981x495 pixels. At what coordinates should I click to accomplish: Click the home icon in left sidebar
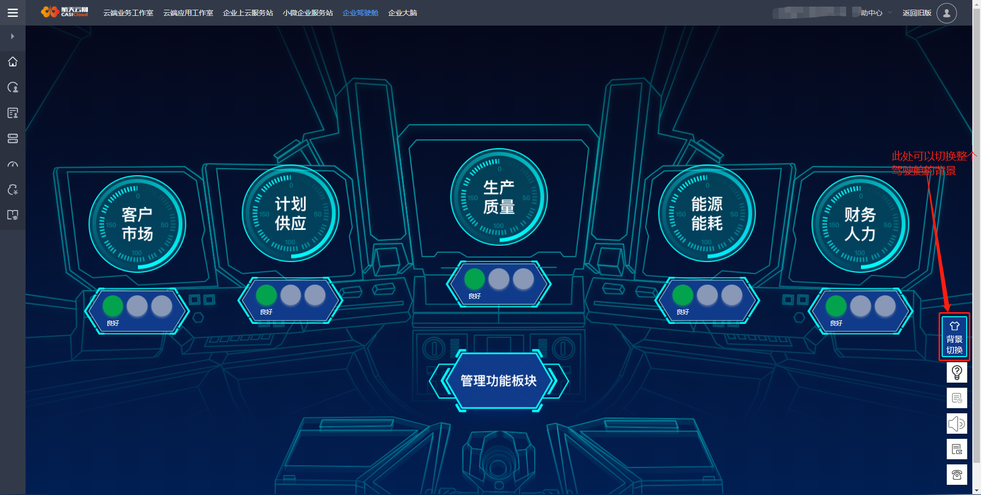pyautogui.click(x=13, y=62)
